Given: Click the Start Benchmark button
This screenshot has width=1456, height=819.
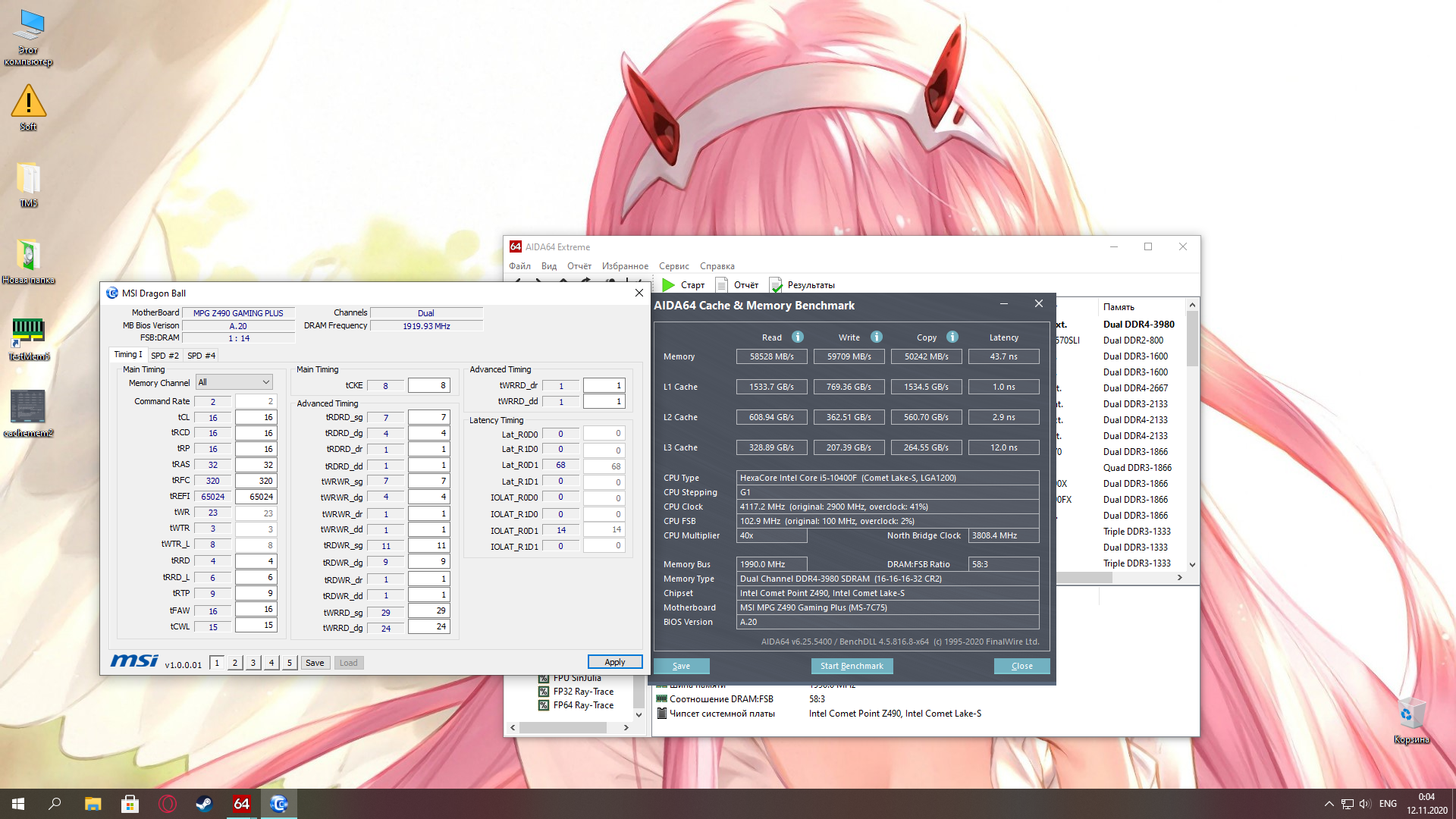Looking at the screenshot, I should click(x=852, y=666).
